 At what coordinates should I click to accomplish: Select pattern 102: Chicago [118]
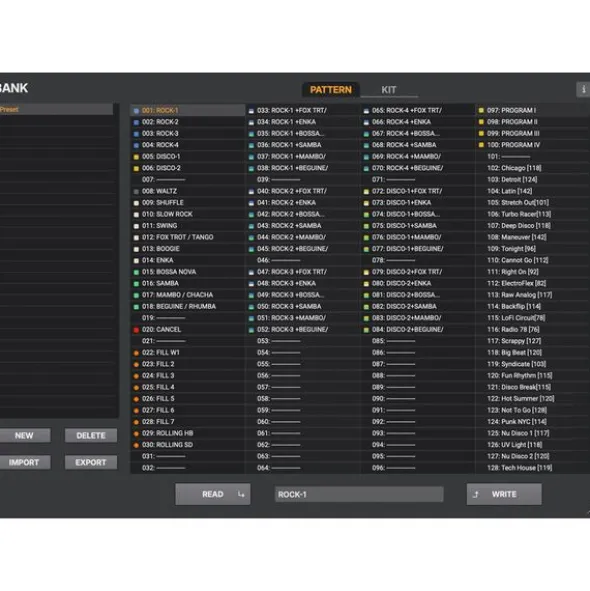pos(533,168)
